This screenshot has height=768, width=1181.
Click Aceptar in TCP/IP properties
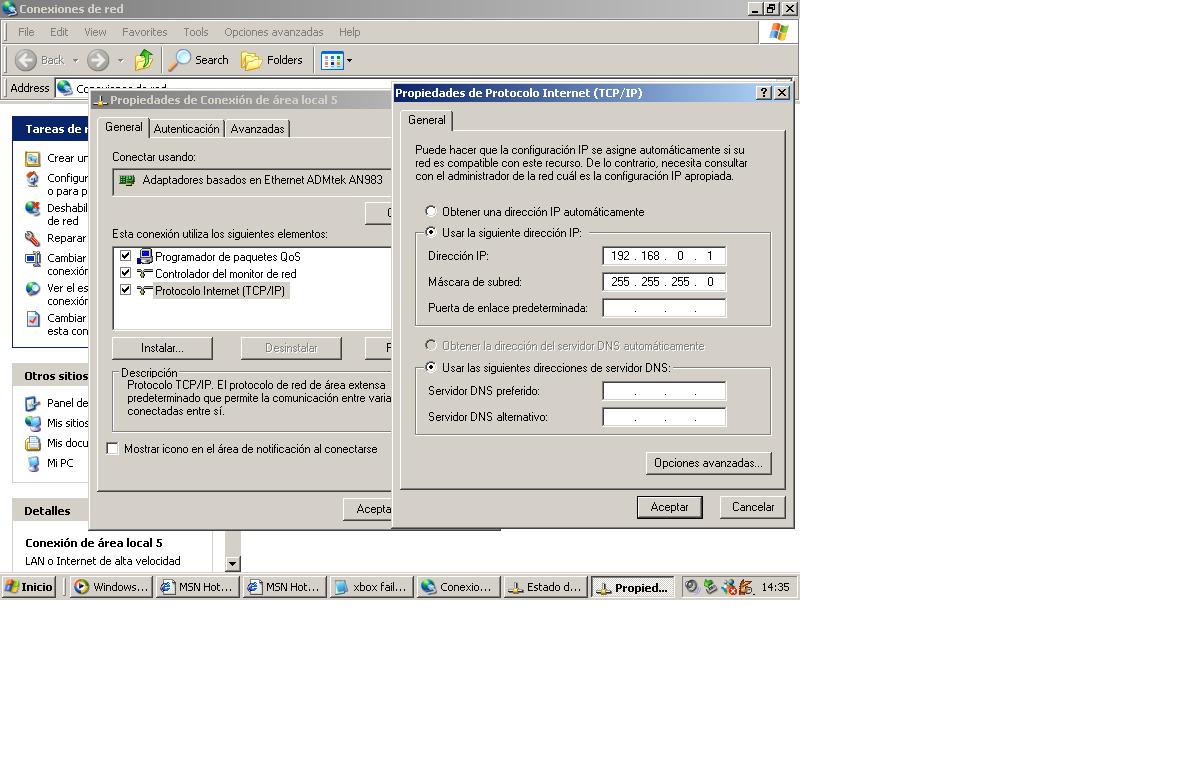[x=670, y=507]
